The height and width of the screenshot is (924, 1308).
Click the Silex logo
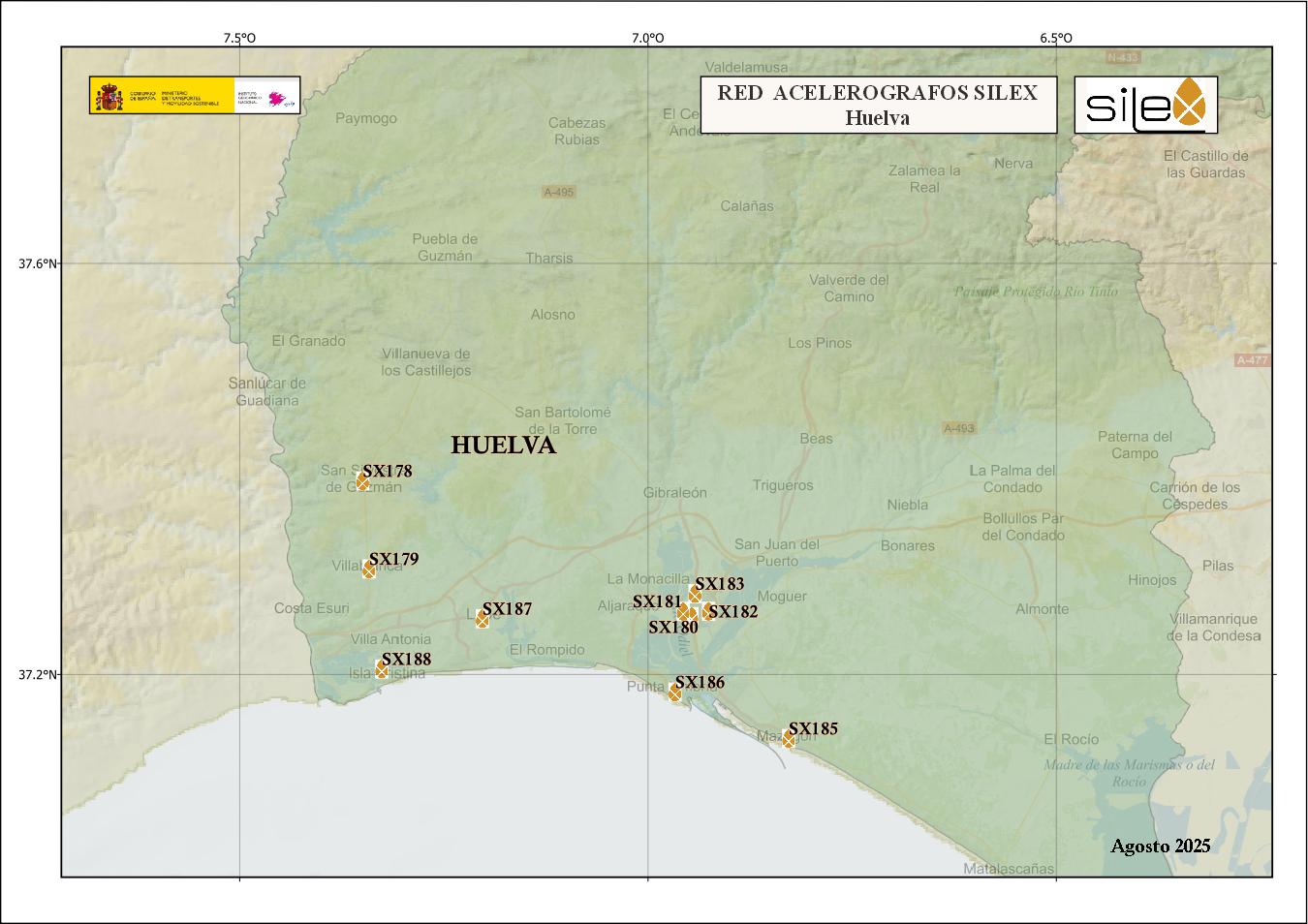tap(1145, 105)
